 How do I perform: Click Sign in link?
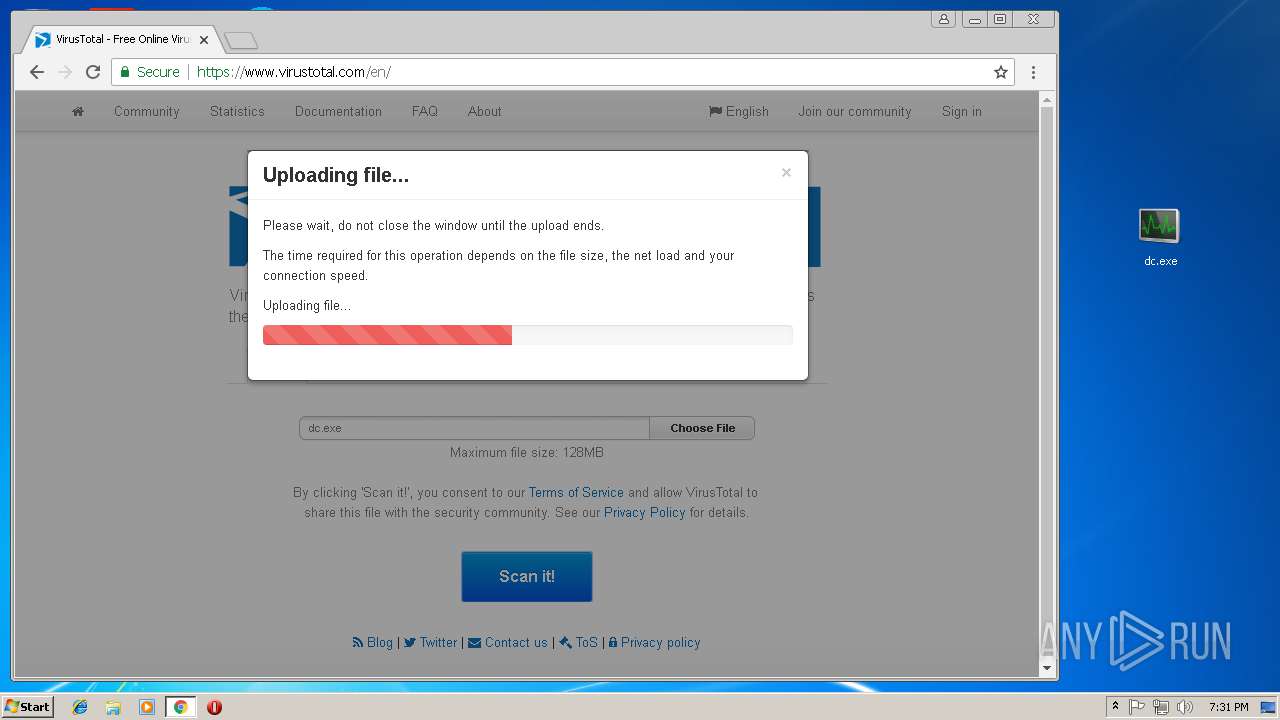tap(962, 111)
